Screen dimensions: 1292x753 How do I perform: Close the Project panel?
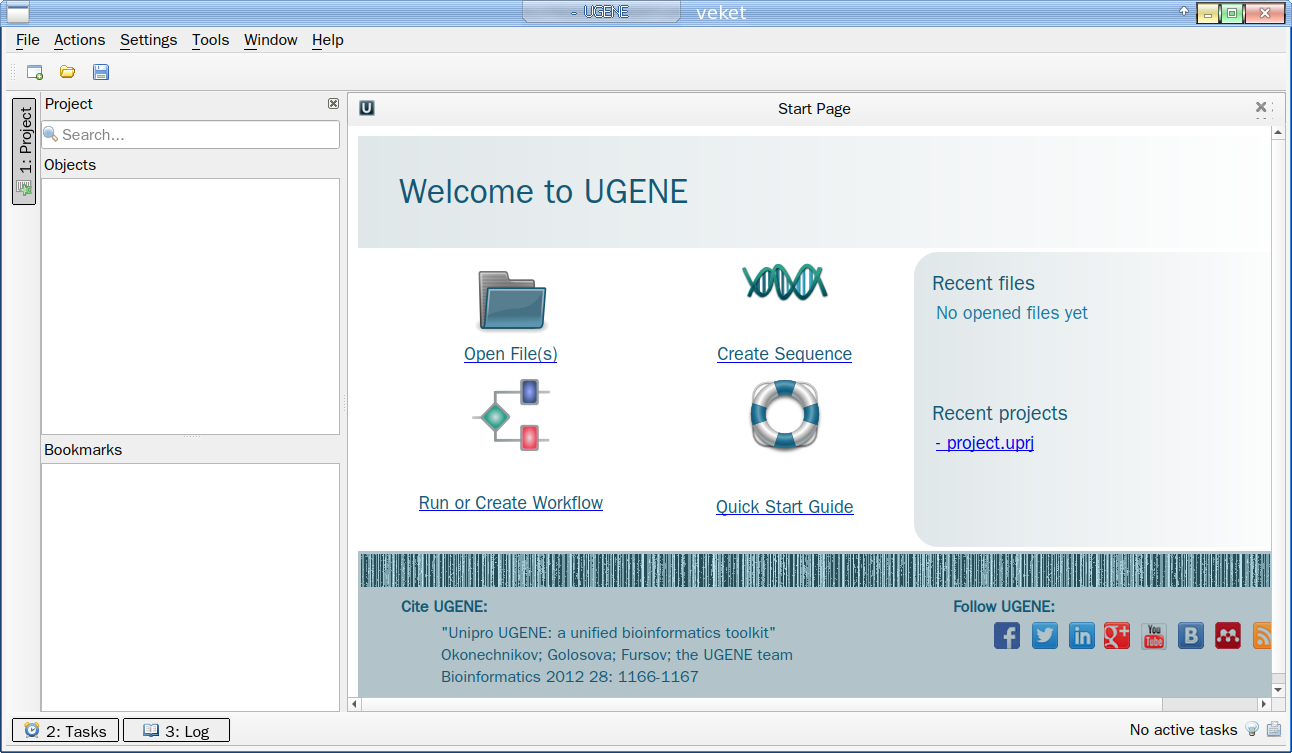click(333, 104)
